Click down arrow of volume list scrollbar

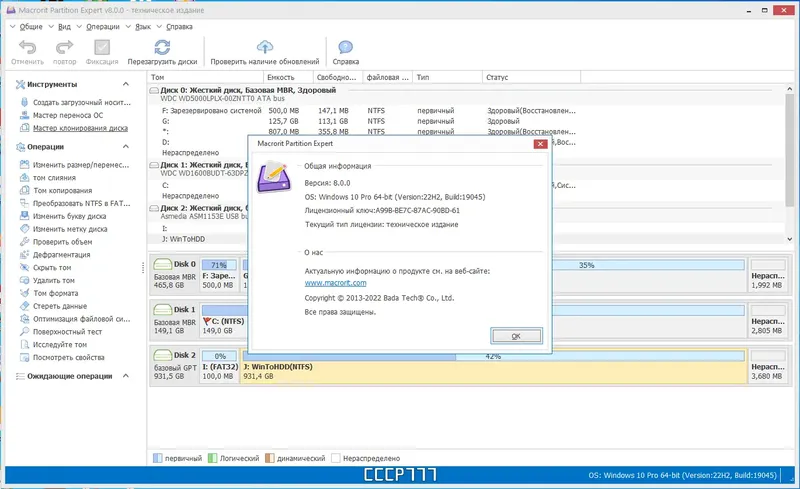789,239
